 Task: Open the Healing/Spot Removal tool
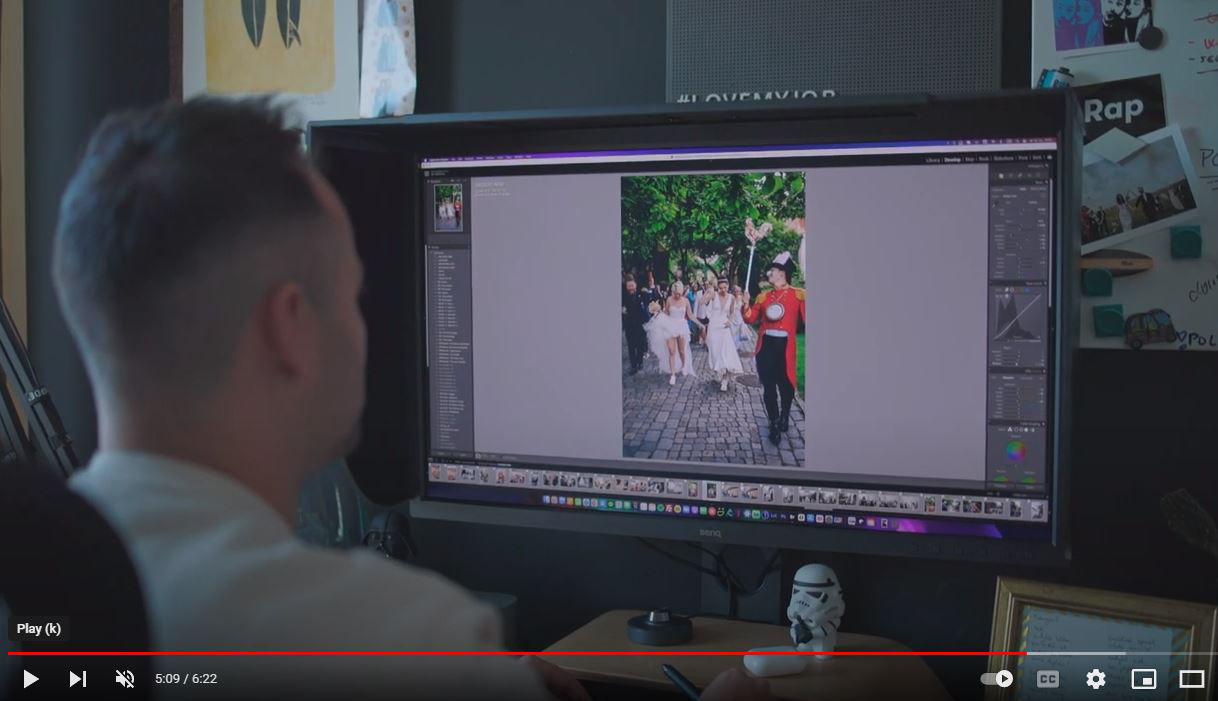click(x=1010, y=176)
